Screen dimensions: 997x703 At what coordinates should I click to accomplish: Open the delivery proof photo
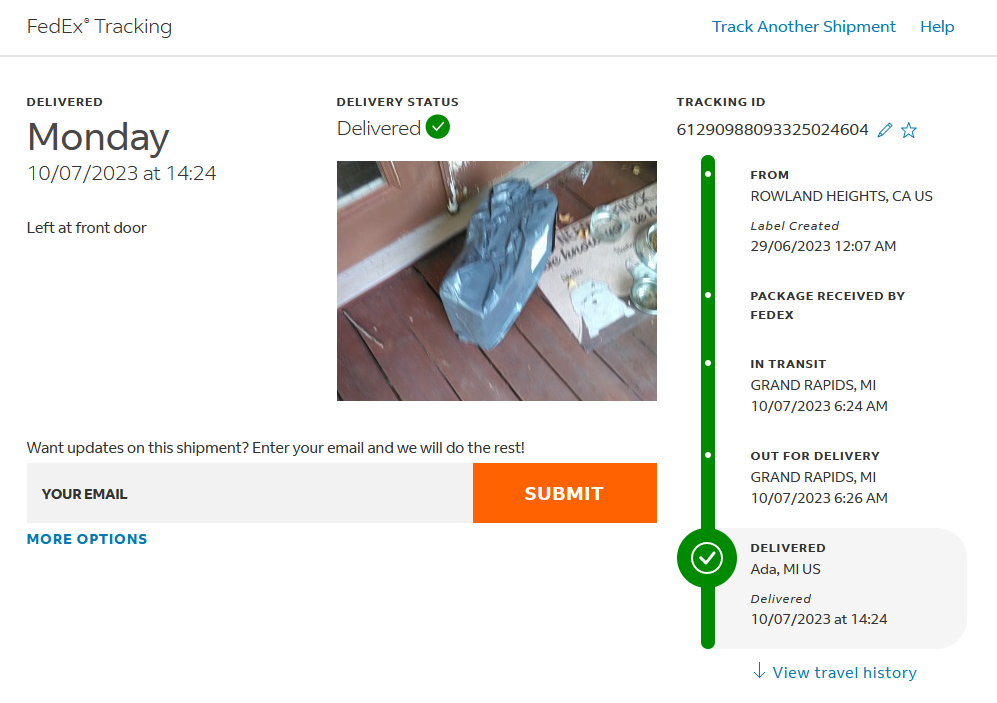(496, 281)
